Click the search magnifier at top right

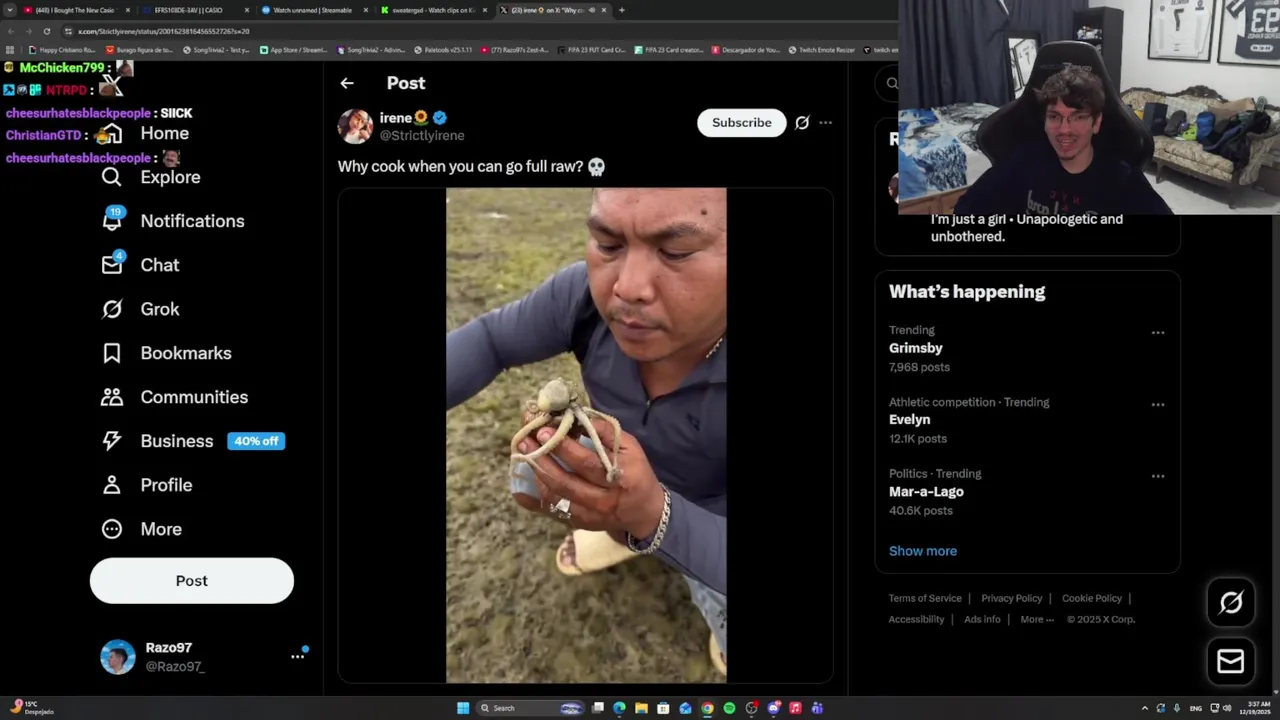pos(891,83)
